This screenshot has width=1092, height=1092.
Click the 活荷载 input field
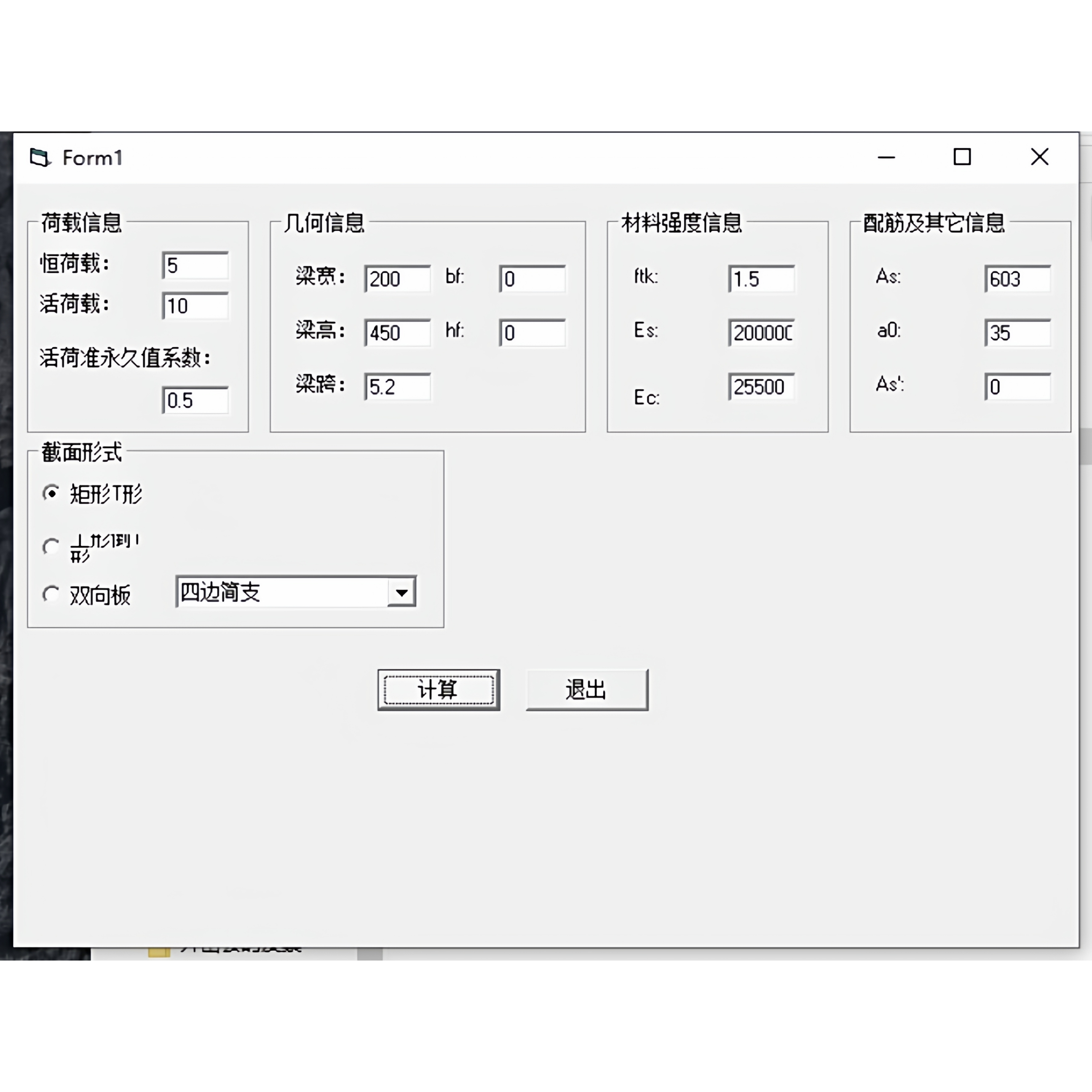coord(195,306)
